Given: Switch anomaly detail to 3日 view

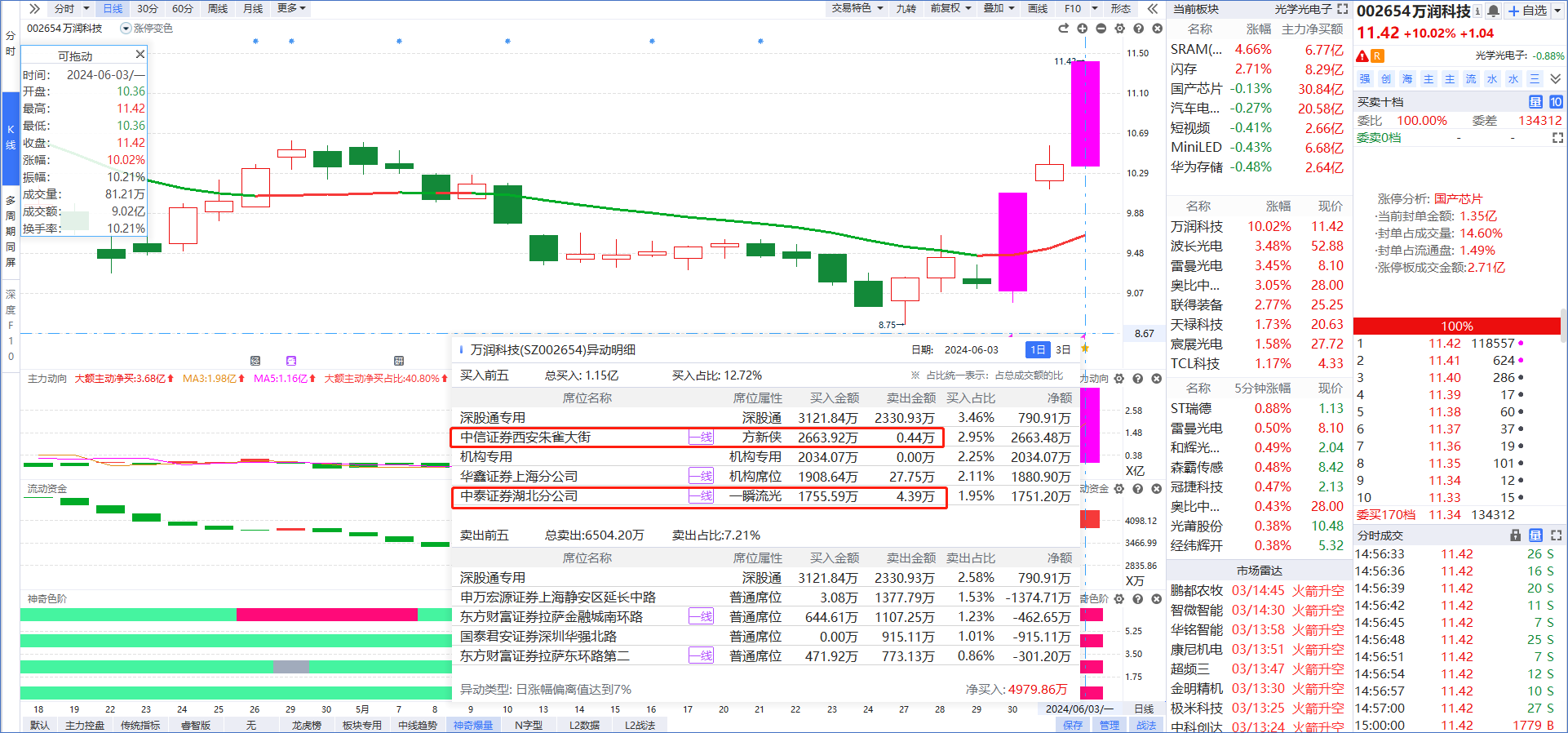Looking at the screenshot, I should pos(1063,349).
